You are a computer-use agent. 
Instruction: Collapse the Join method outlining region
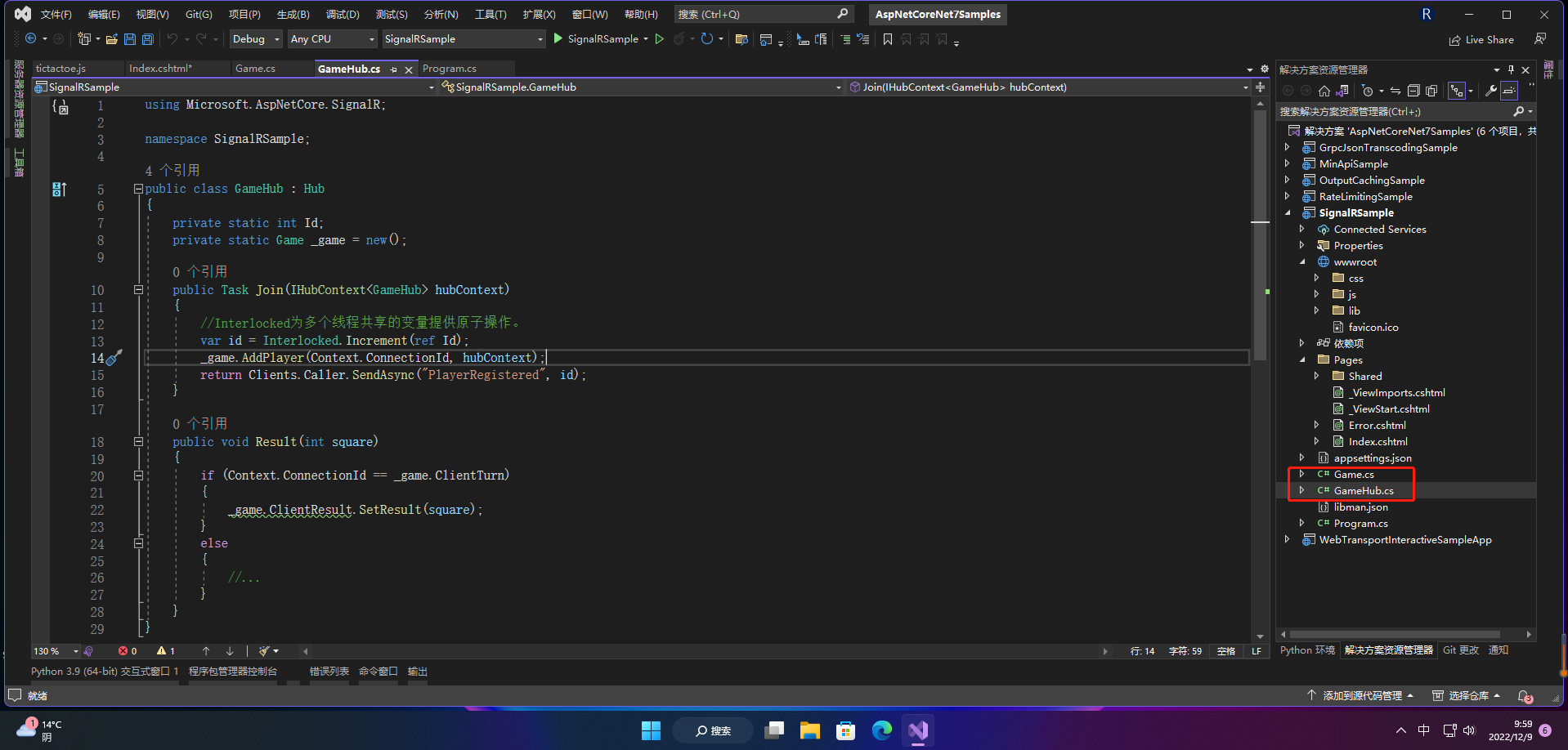point(138,290)
